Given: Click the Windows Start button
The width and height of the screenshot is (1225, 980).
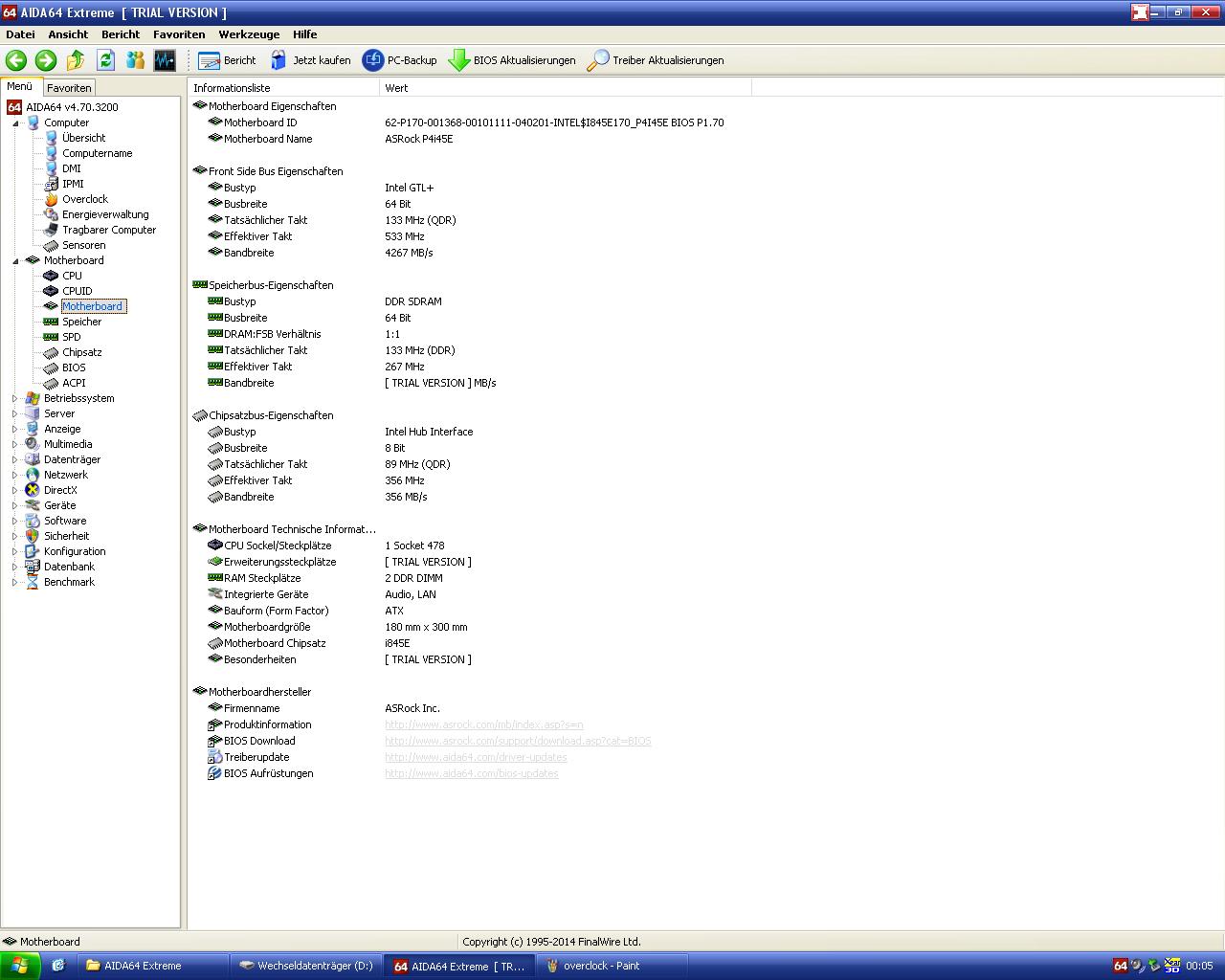Looking at the screenshot, I should [x=20, y=966].
